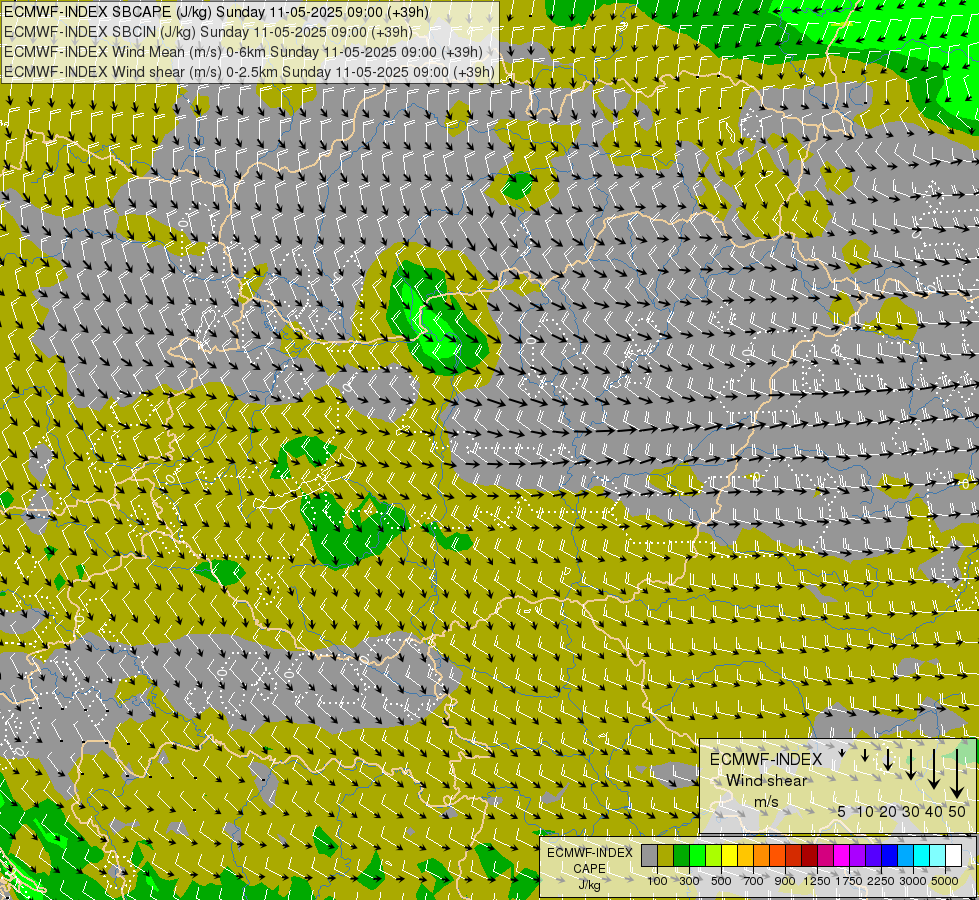Viewport: 979px width, 900px height.
Task: Click the '20' wind shear scale value
Action: coord(888,812)
